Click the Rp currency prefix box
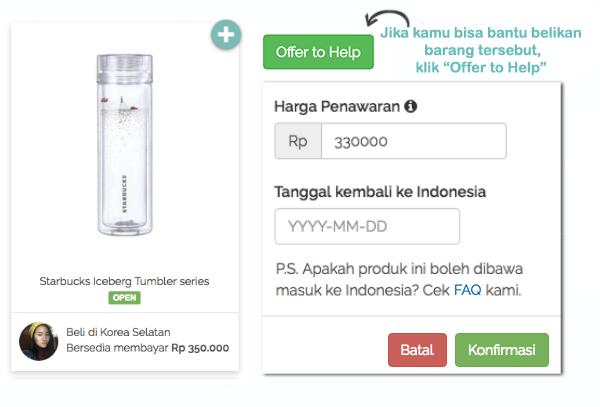This screenshot has height=407, width=600. (x=298, y=141)
